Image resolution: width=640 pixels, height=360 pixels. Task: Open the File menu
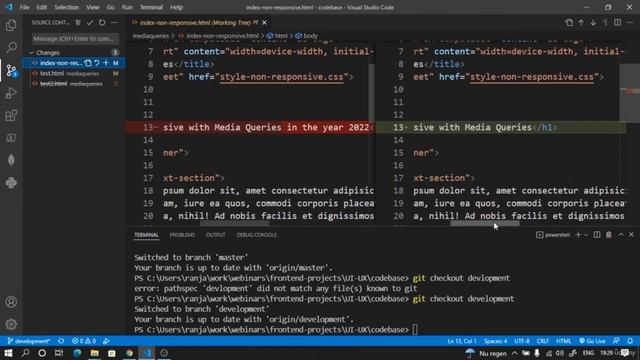click(24, 7)
